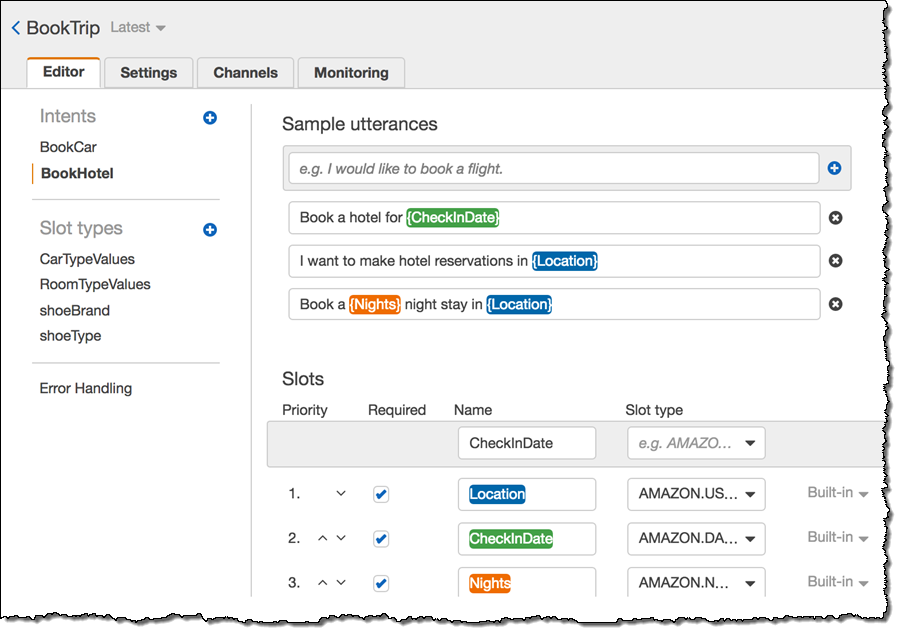Delete the hotel reservations in Location utterance
The width and height of the screenshot is (900, 633).
[836, 261]
